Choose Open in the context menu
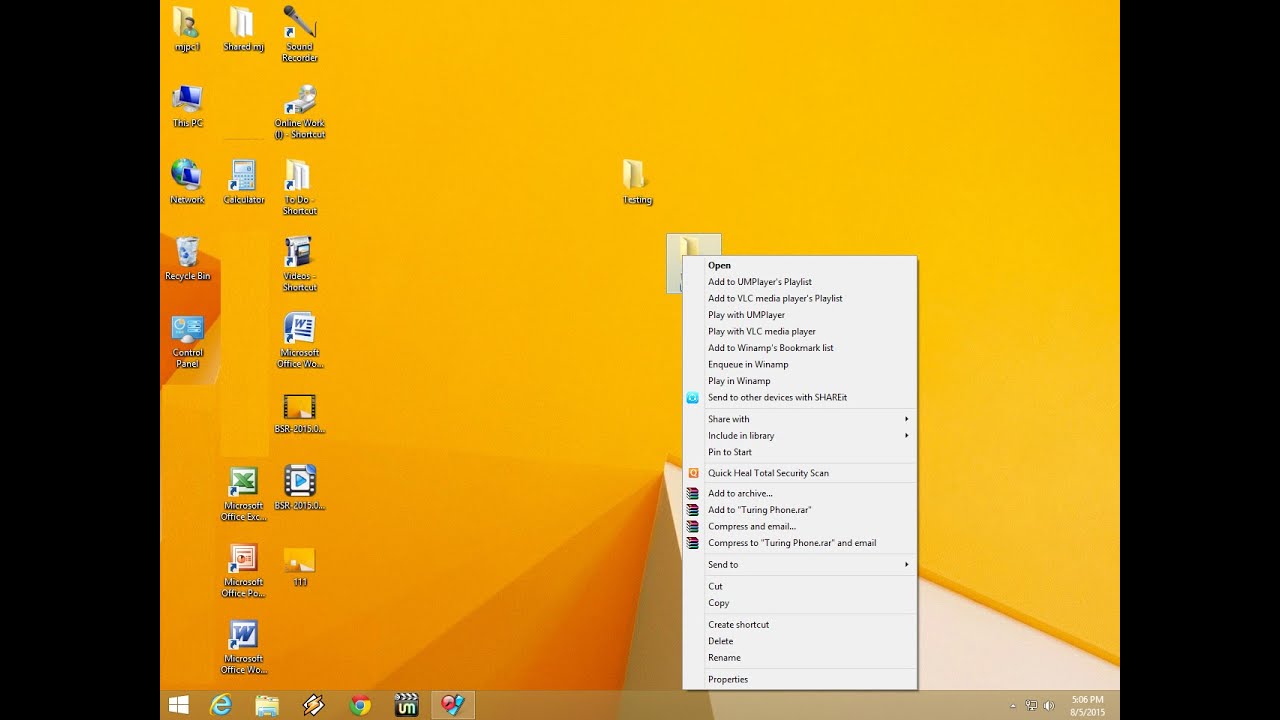This screenshot has width=1280, height=720. pos(799,265)
